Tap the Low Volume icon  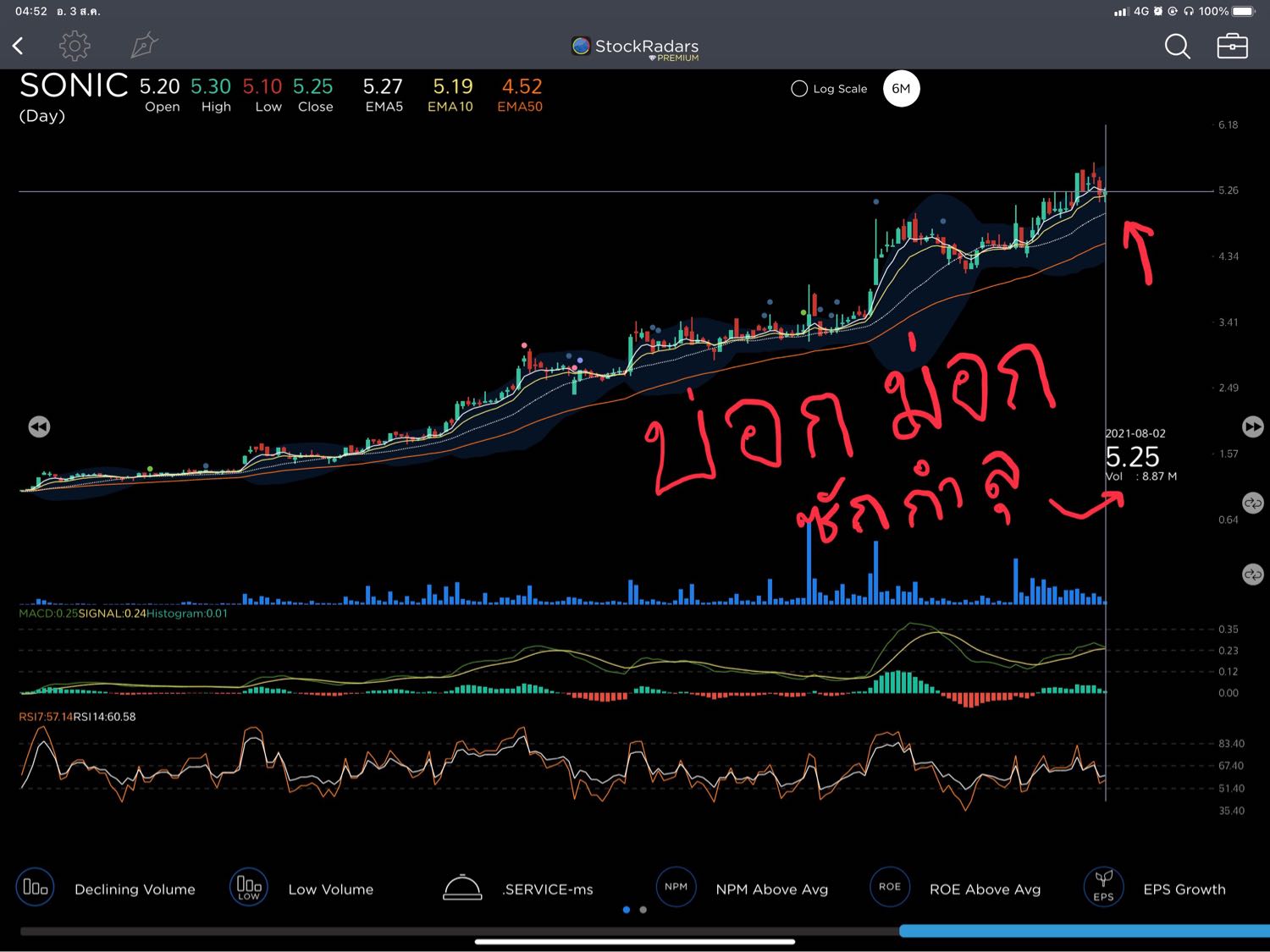tap(248, 888)
